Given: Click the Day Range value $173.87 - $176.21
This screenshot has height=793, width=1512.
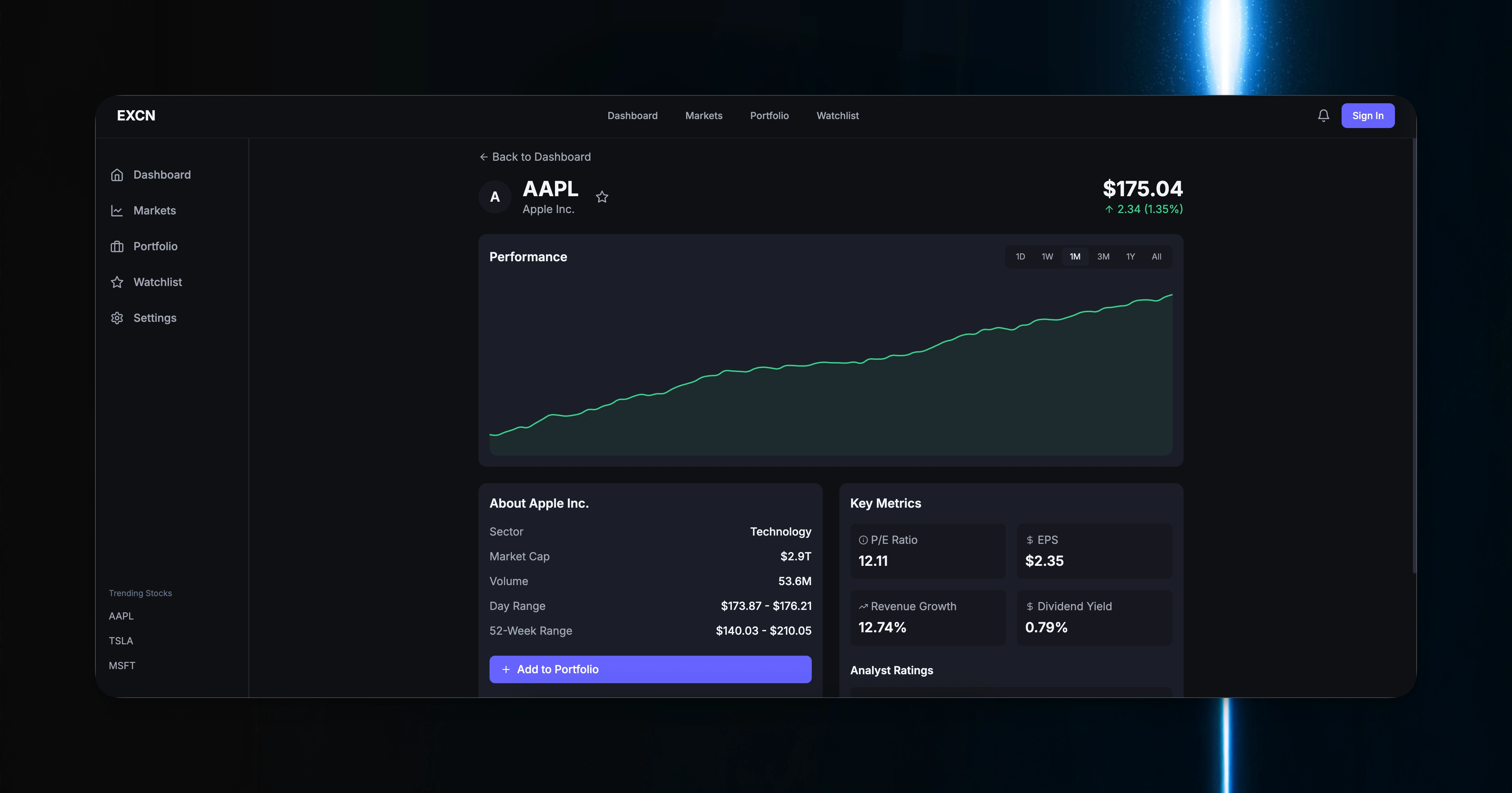Looking at the screenshot, I should pos(766,606).
